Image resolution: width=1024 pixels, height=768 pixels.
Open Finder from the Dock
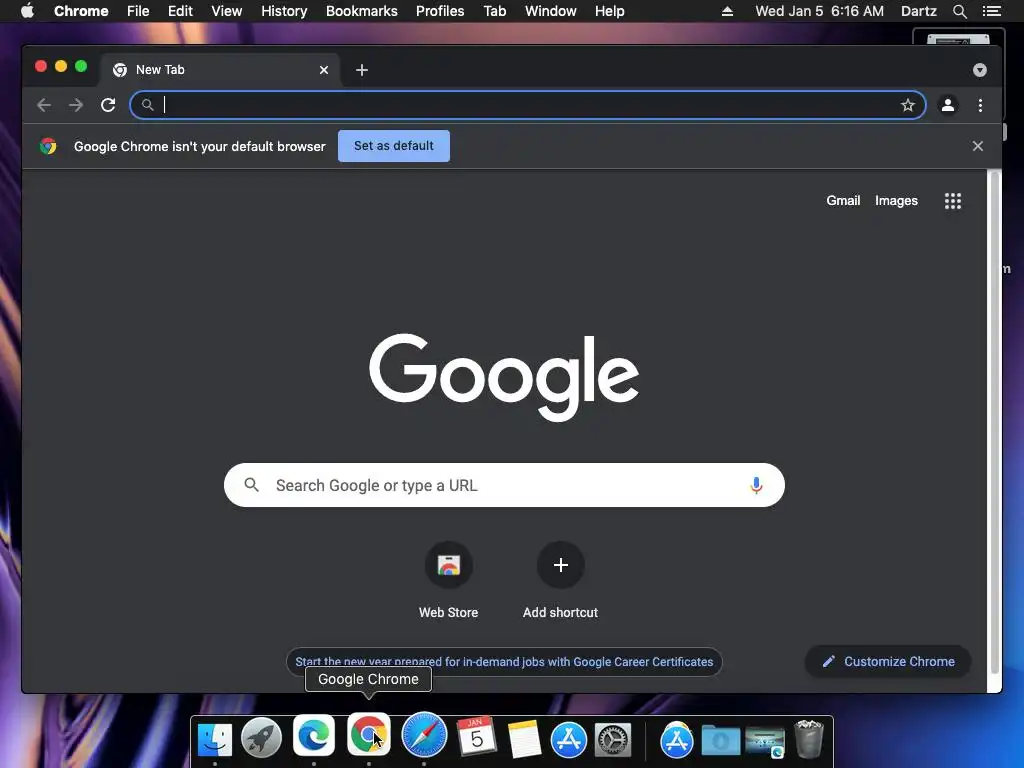(215, 739)
